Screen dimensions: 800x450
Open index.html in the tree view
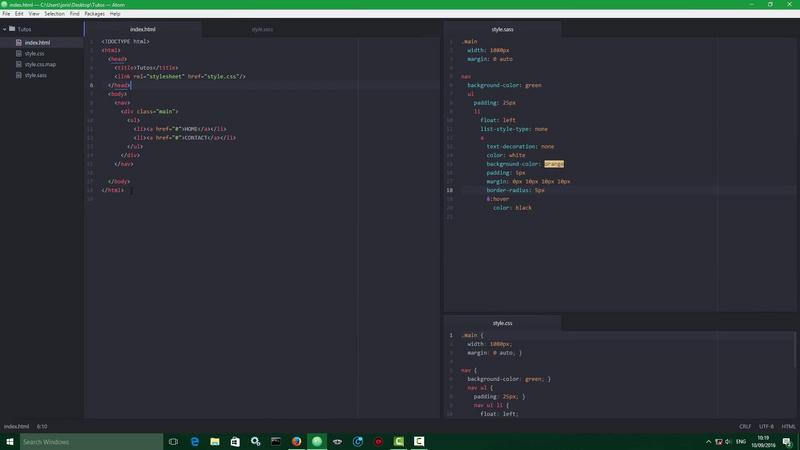(x=37, y=43)
